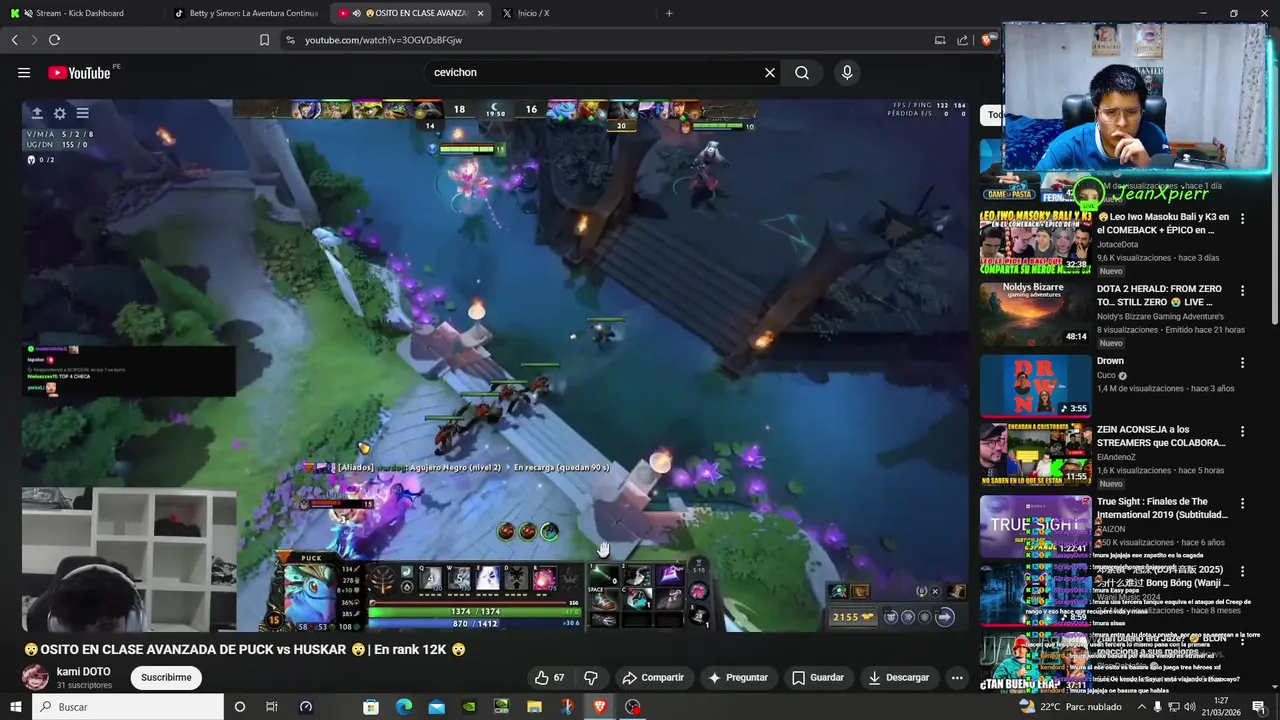Image resolution: width=1280 pixels, height=720 pixels.
Task: Open more actions menu below video
Action: [x=957, y=677]
